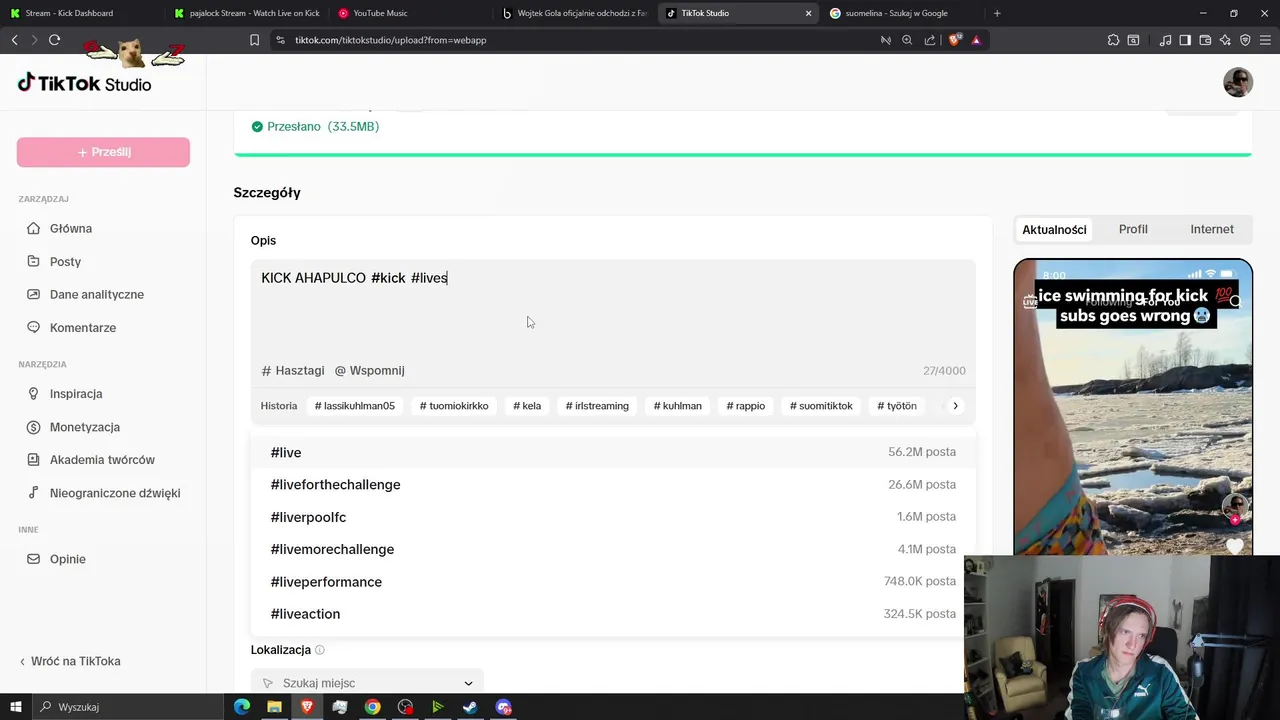
Task: Open Brave VPN shield icon
Action: 1245,40
